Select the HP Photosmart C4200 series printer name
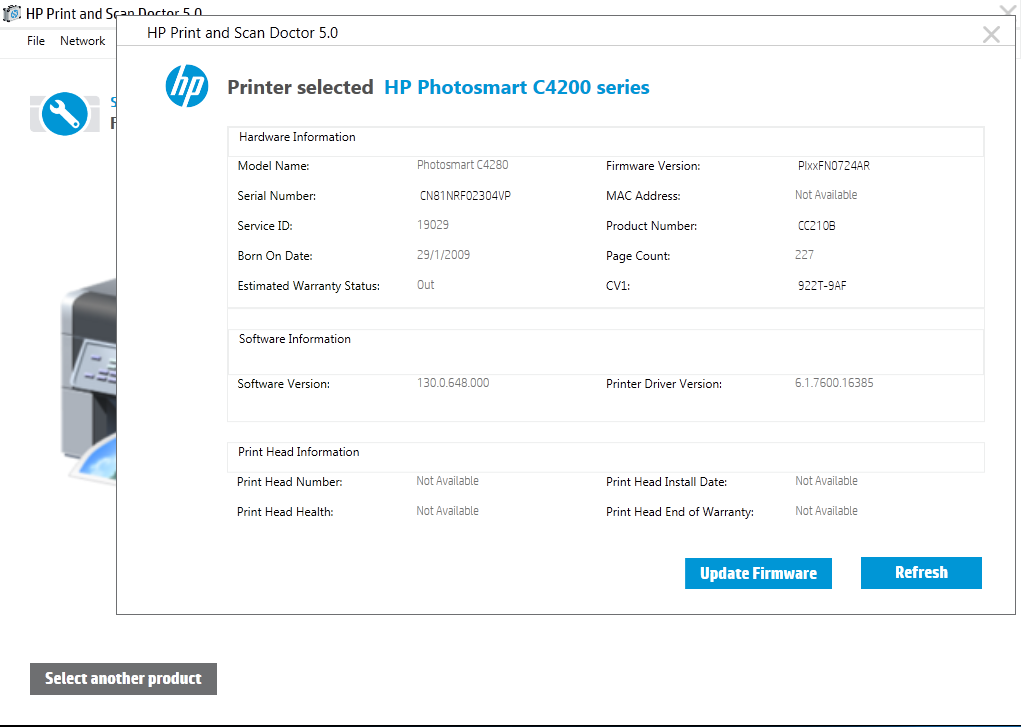This screenshot has width=1021, height=727. click(517, 87)
